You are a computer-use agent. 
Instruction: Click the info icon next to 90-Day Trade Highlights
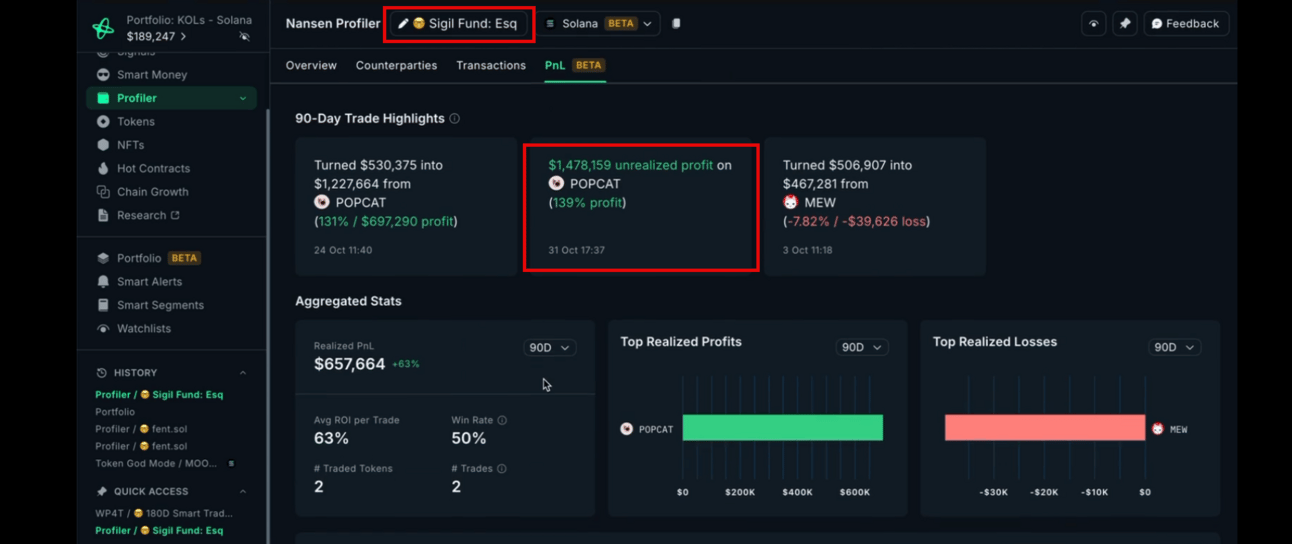454,118
